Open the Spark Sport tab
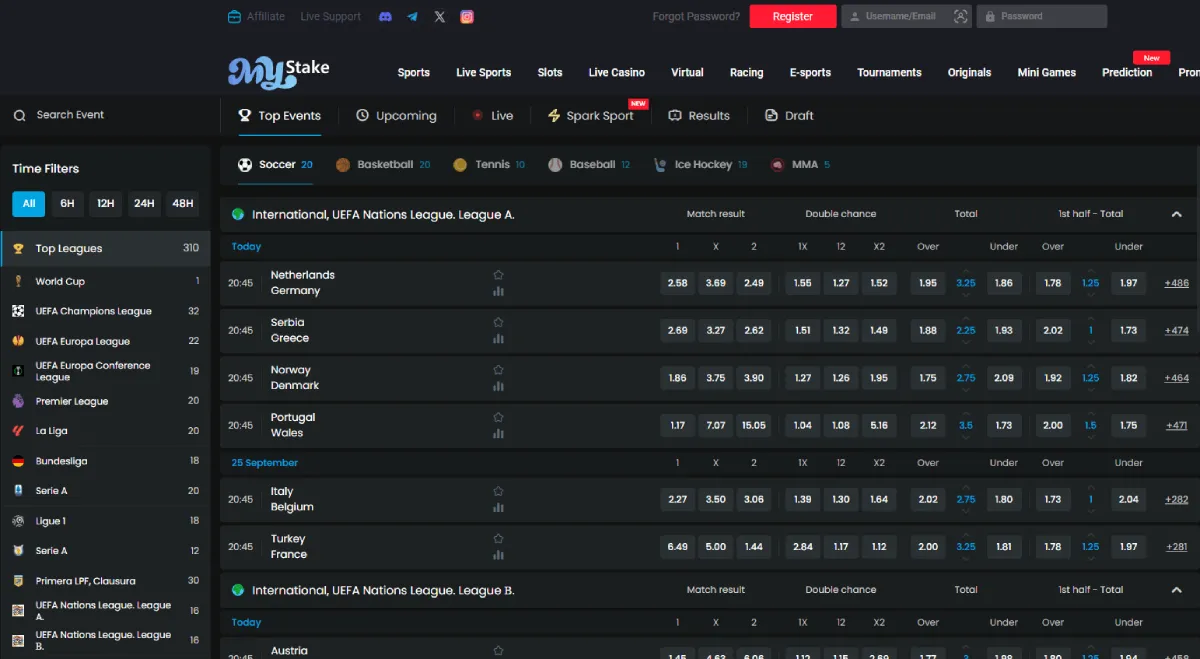 click(x=591, y=116)
